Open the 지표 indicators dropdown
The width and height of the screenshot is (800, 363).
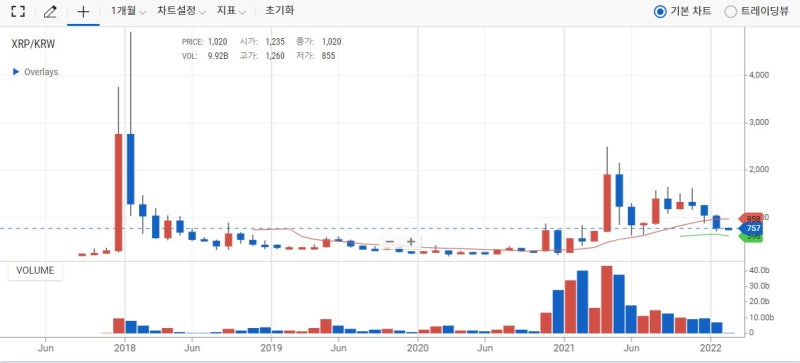[x=231, y=11]
